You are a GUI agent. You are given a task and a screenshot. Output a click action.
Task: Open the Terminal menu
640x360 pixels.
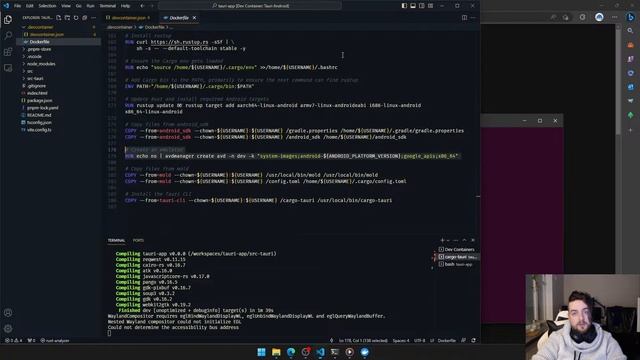(108, 6)
